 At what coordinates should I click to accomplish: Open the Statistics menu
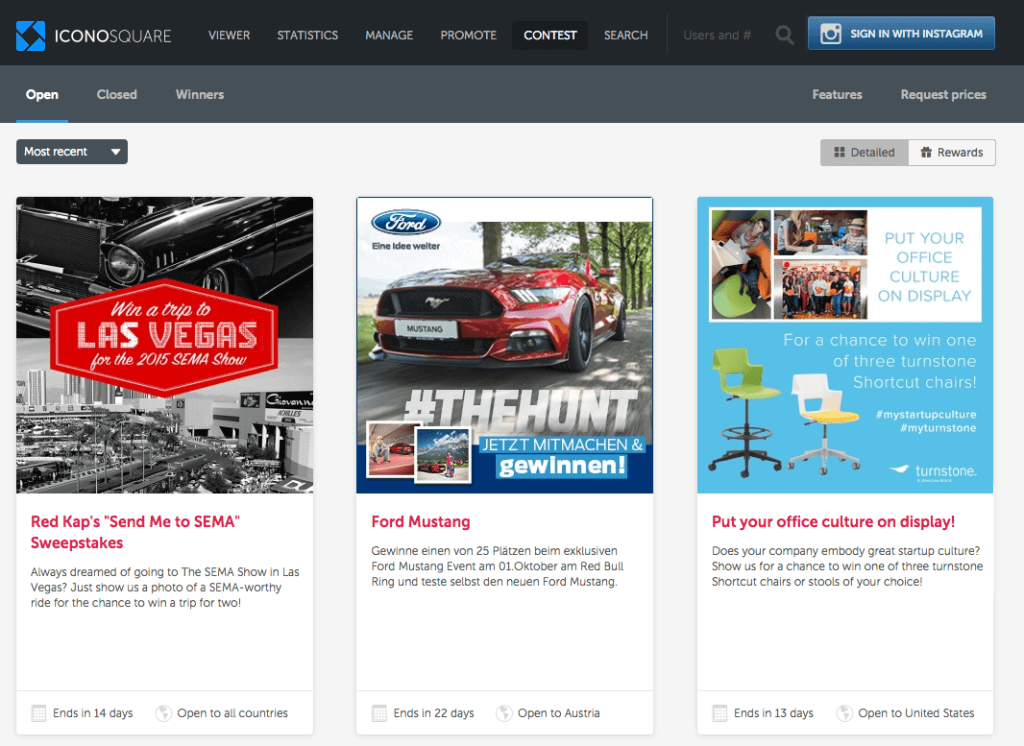click(308, 35)
